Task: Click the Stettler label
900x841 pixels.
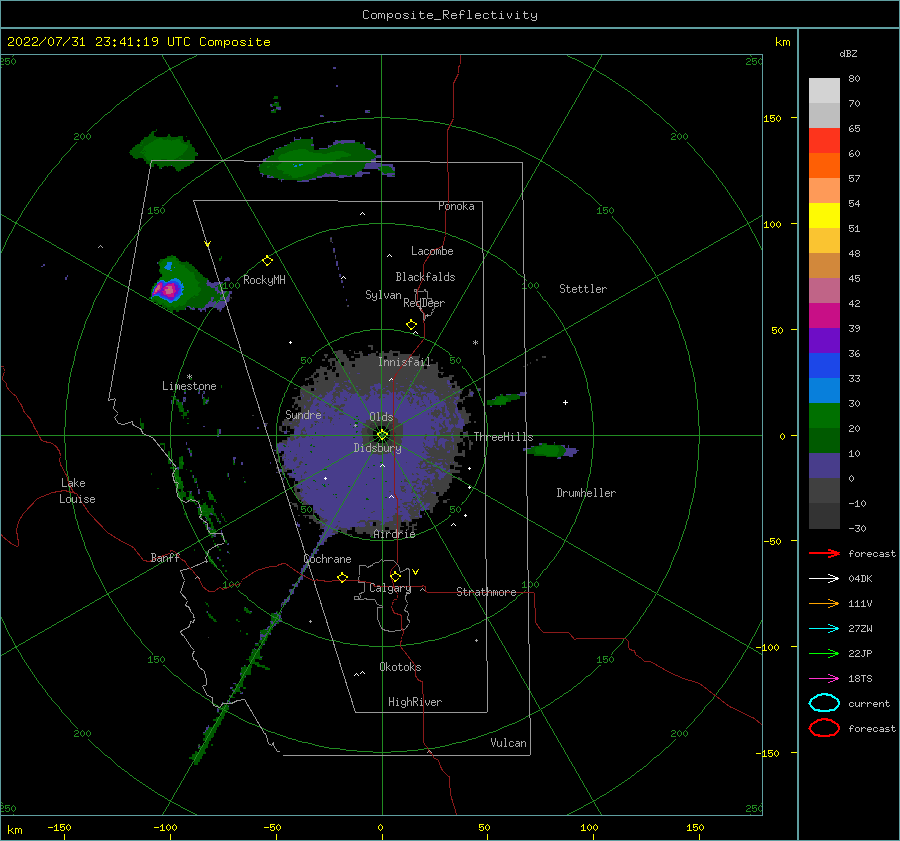Action: [x=583, y=289]
